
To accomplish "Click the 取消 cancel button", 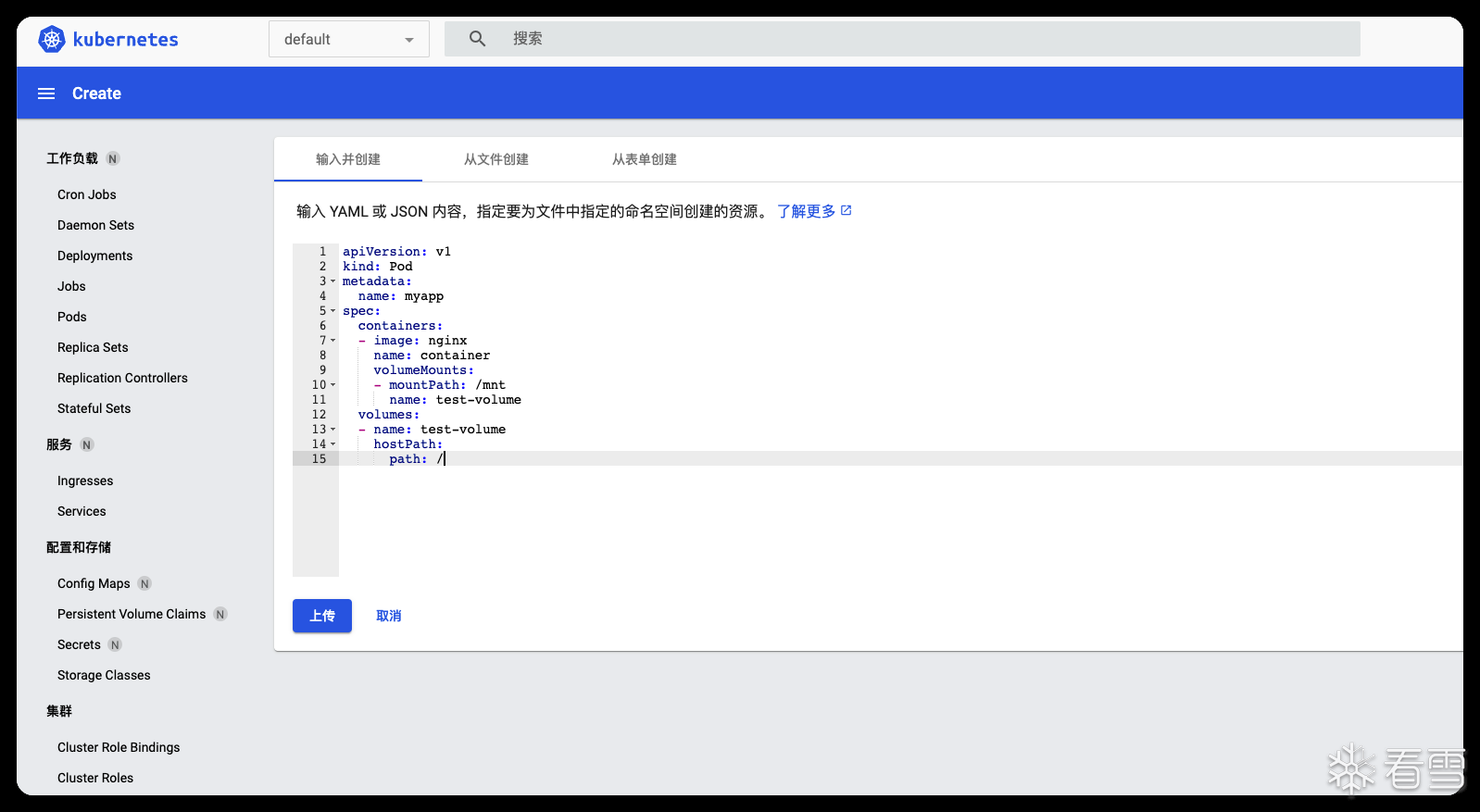I will coord(388,616).
